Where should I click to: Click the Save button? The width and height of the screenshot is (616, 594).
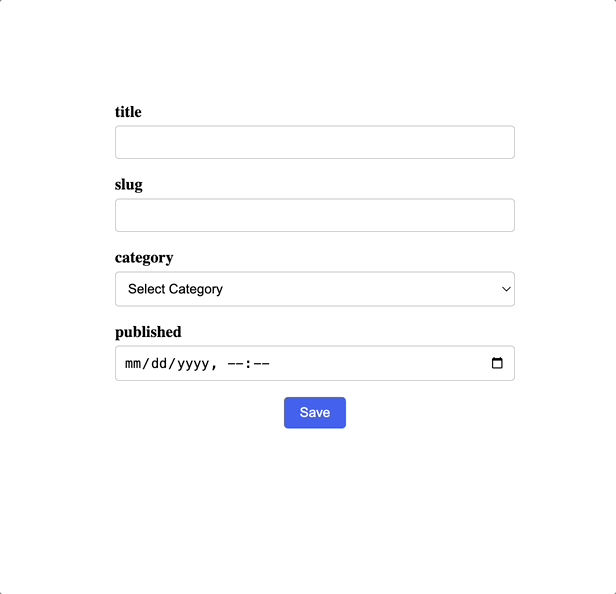click(315, 413)
